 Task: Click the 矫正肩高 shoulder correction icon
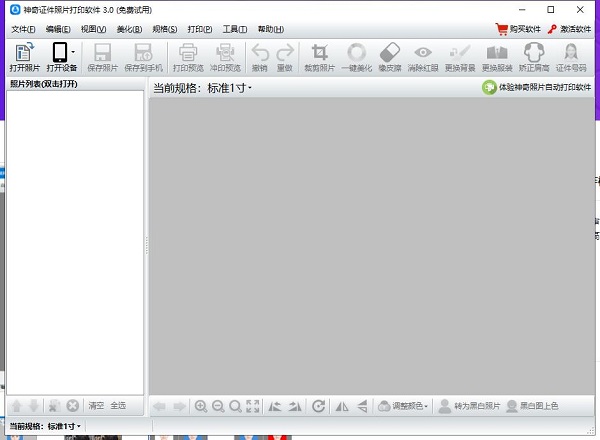click(534, 52)
